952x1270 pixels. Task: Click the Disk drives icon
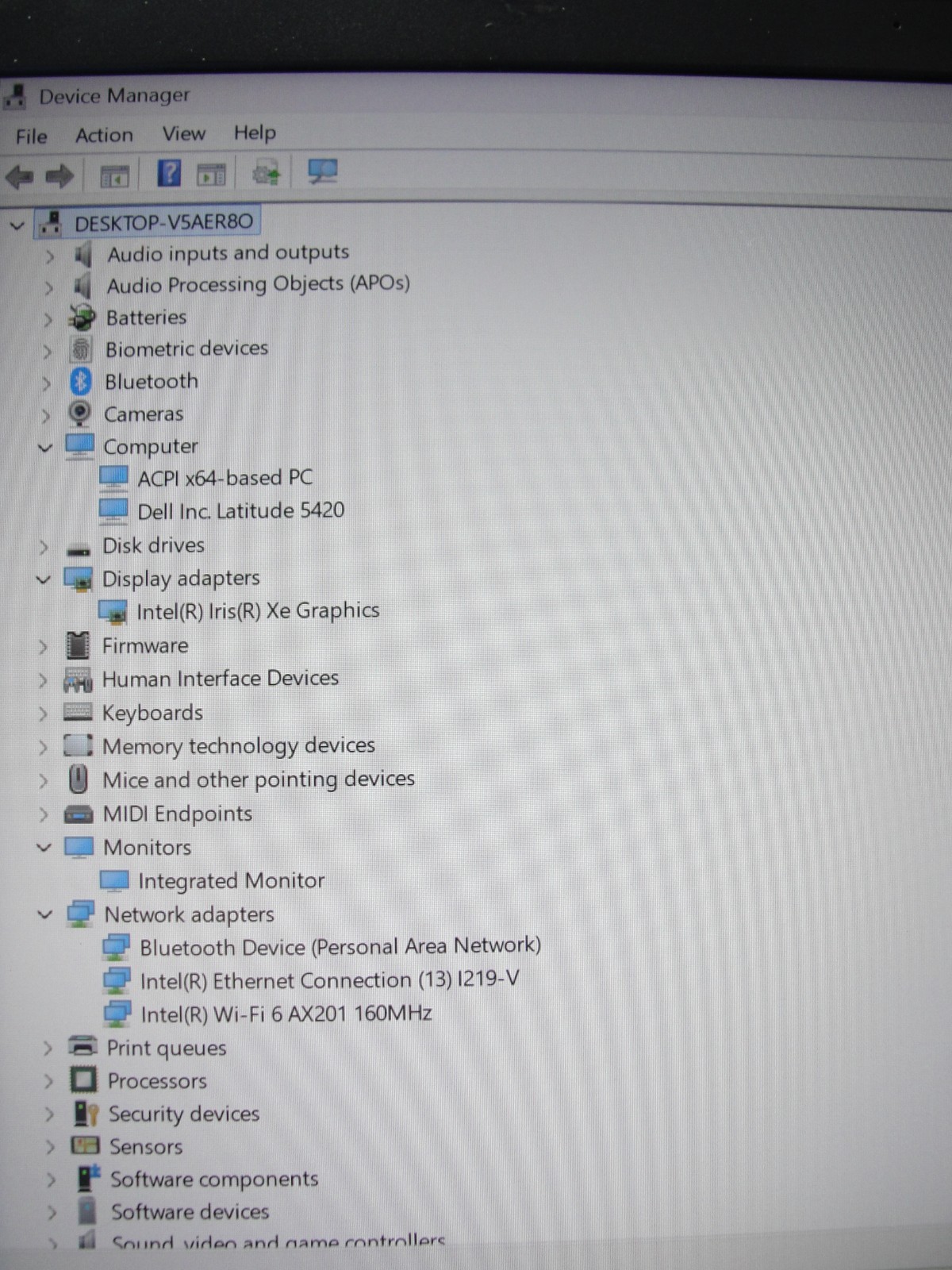coord(79,549)
